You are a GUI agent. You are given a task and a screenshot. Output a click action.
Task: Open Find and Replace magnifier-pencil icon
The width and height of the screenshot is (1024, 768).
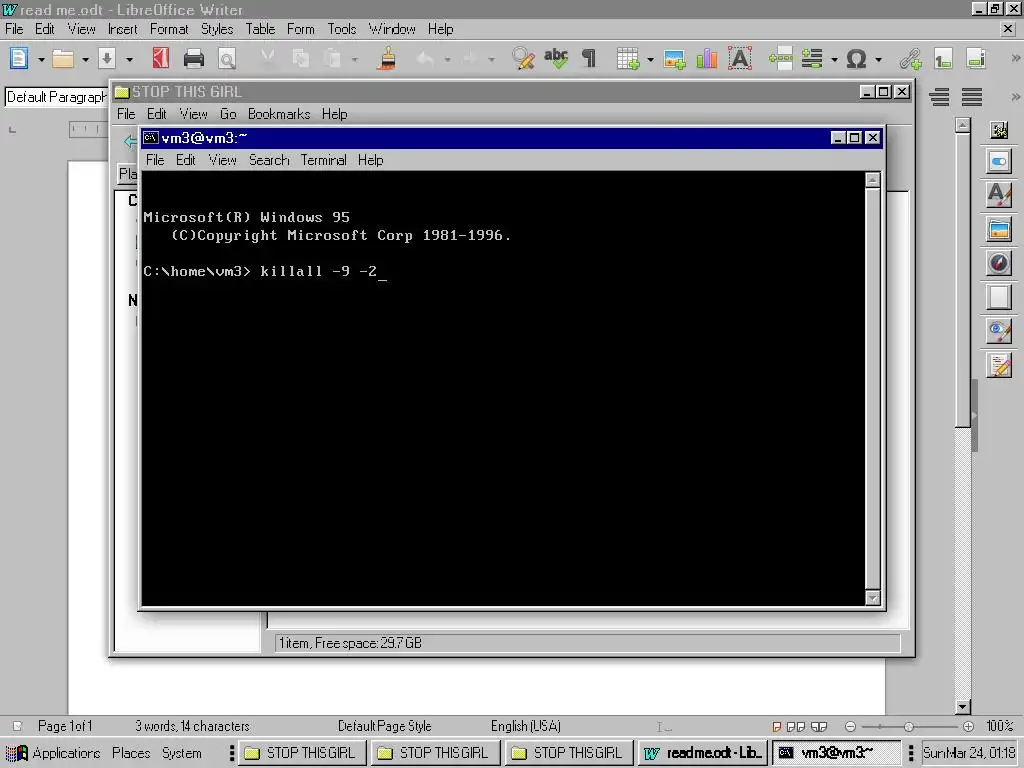pos(523,59)
